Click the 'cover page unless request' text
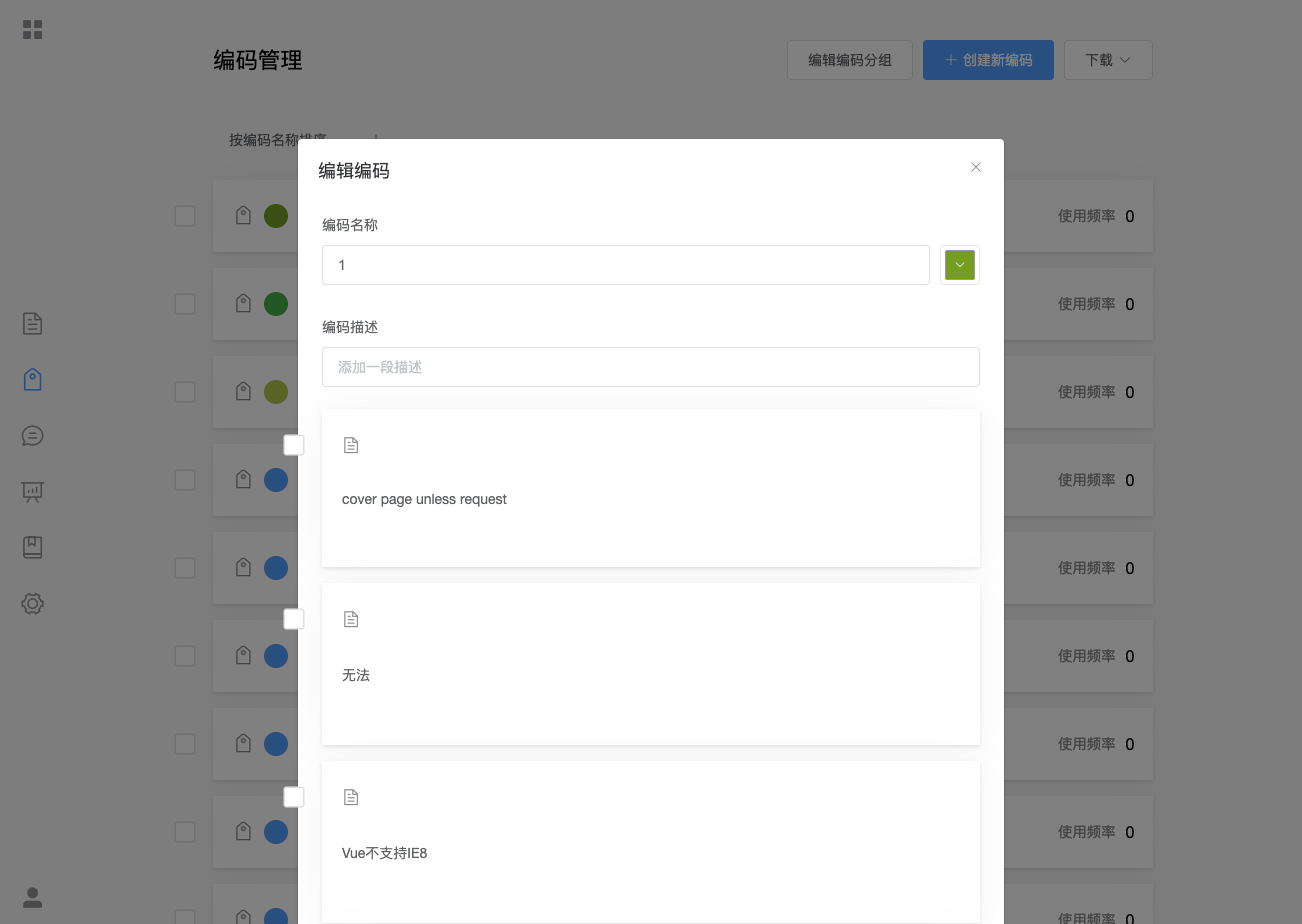 click(x=424, y=499)
